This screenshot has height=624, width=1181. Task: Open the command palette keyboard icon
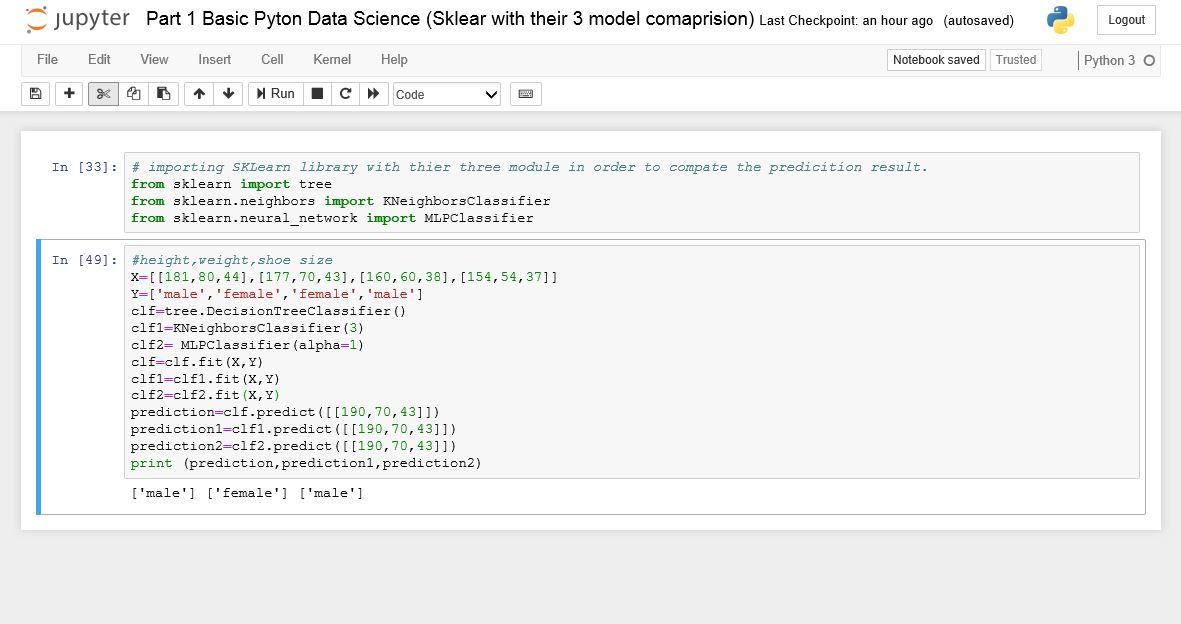click(526, 94)
